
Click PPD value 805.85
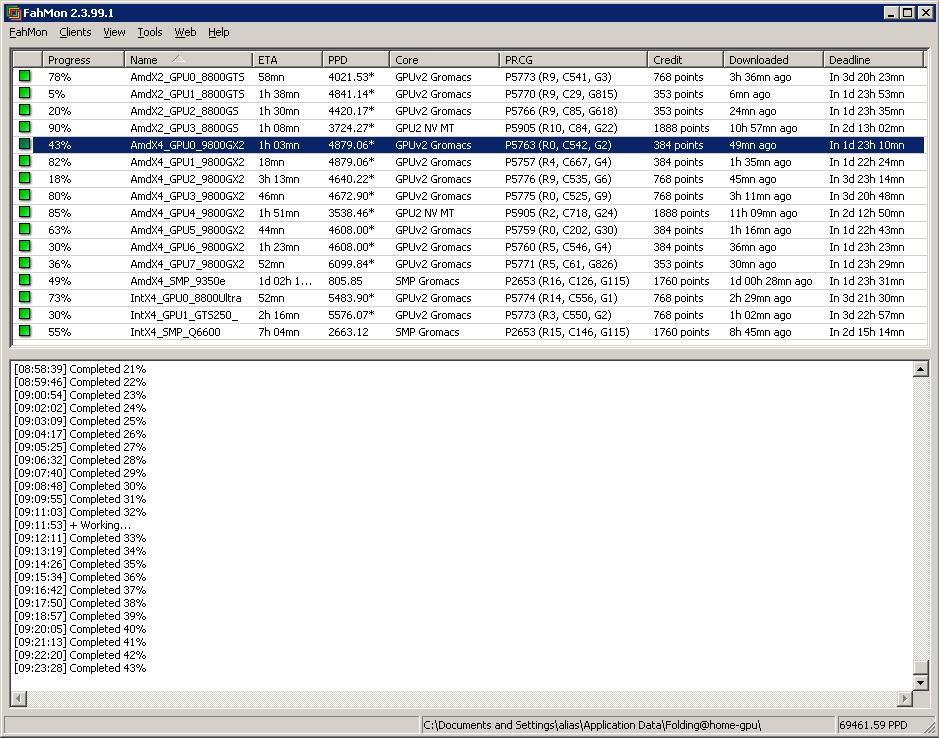coord(345,281)
